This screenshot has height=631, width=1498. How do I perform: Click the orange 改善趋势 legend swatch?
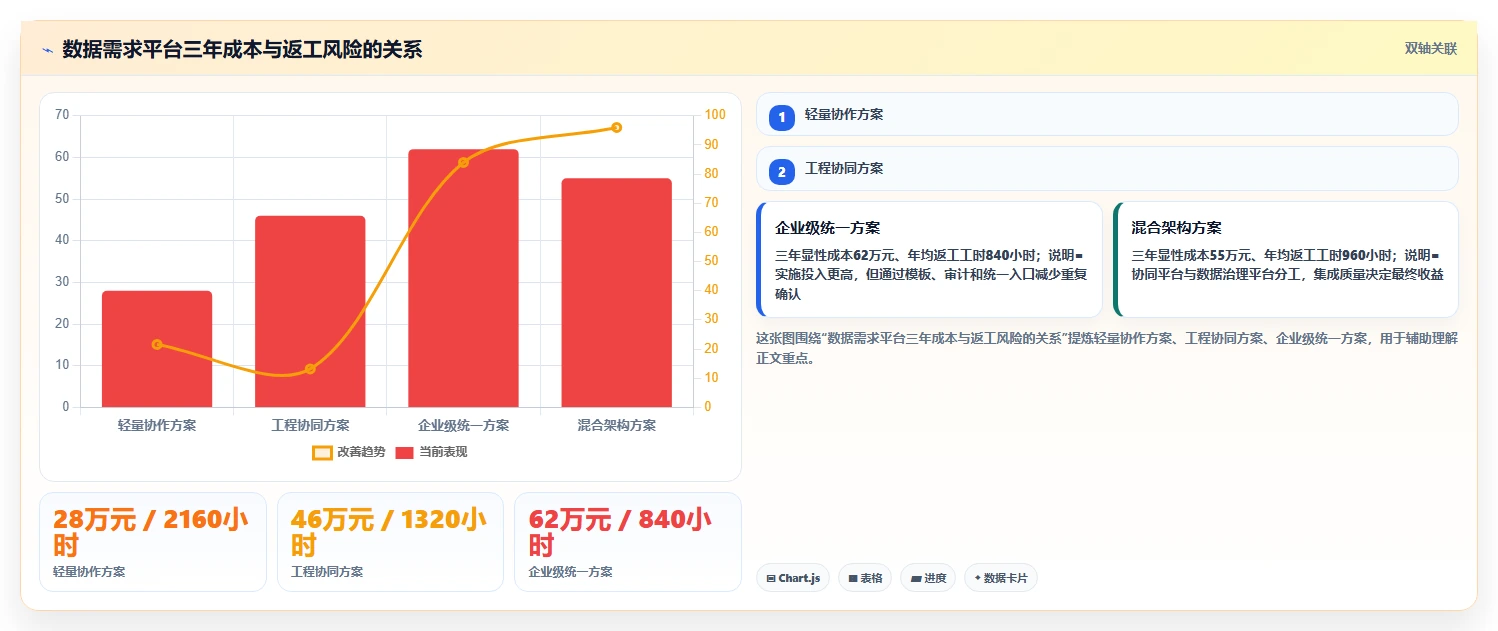point(322,452)
